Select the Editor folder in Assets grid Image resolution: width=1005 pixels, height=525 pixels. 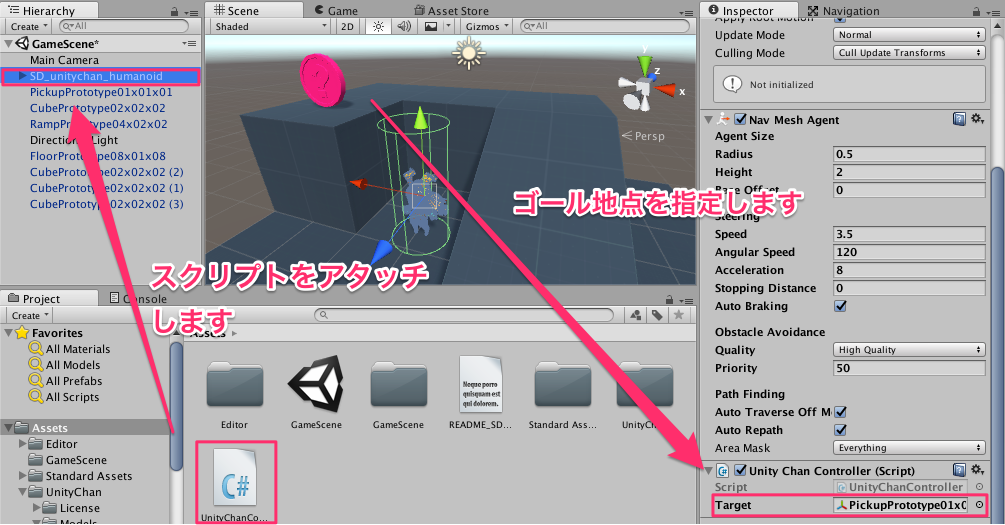pos(235,385)
